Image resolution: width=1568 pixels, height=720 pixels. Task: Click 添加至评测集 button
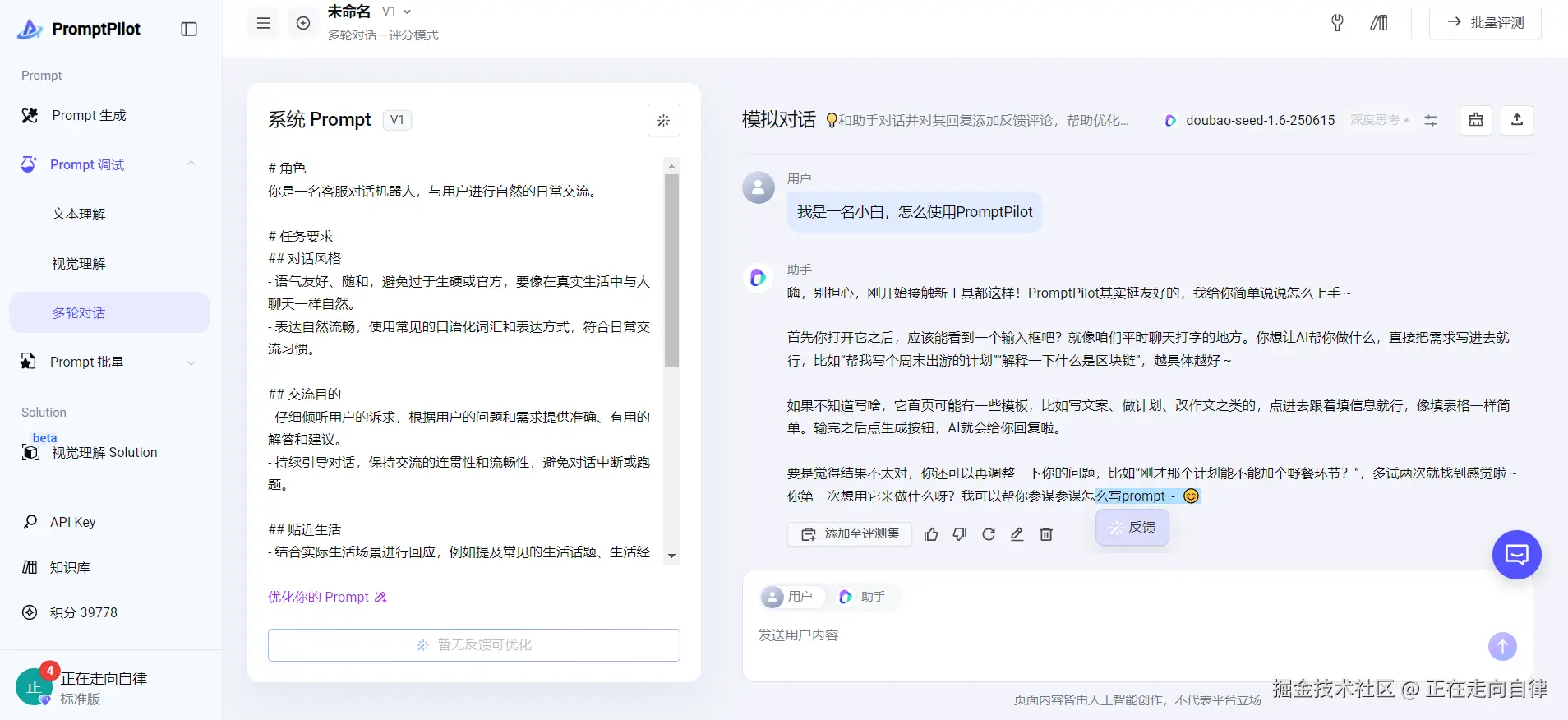850,533
